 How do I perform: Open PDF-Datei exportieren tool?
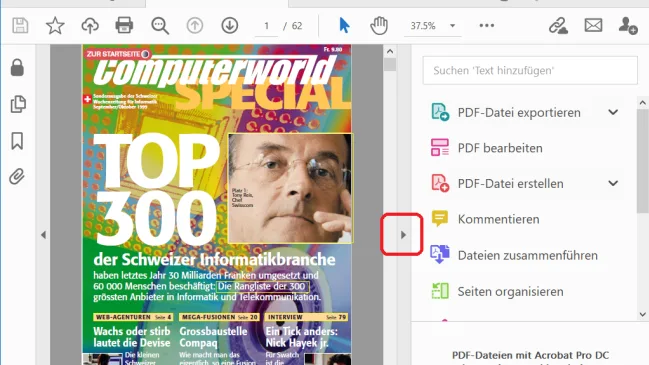point(519,113)
